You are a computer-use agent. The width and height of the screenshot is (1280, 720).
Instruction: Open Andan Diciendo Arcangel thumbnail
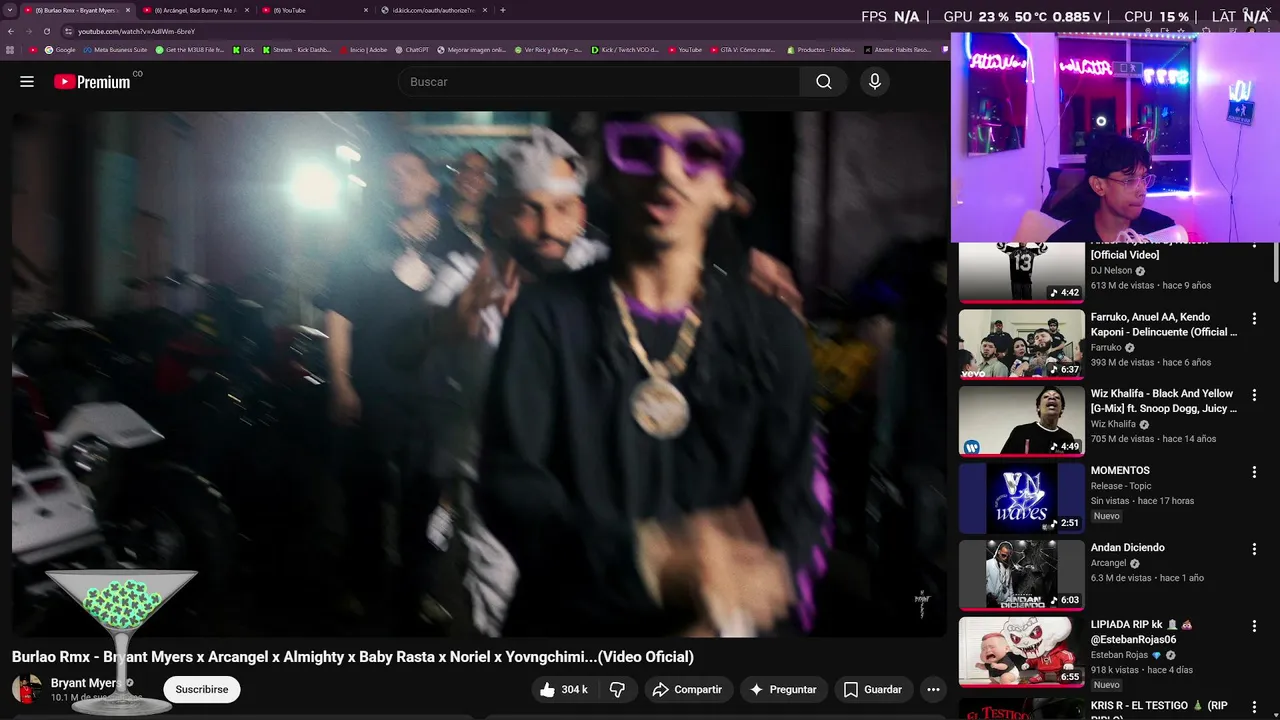[1021, 575]
